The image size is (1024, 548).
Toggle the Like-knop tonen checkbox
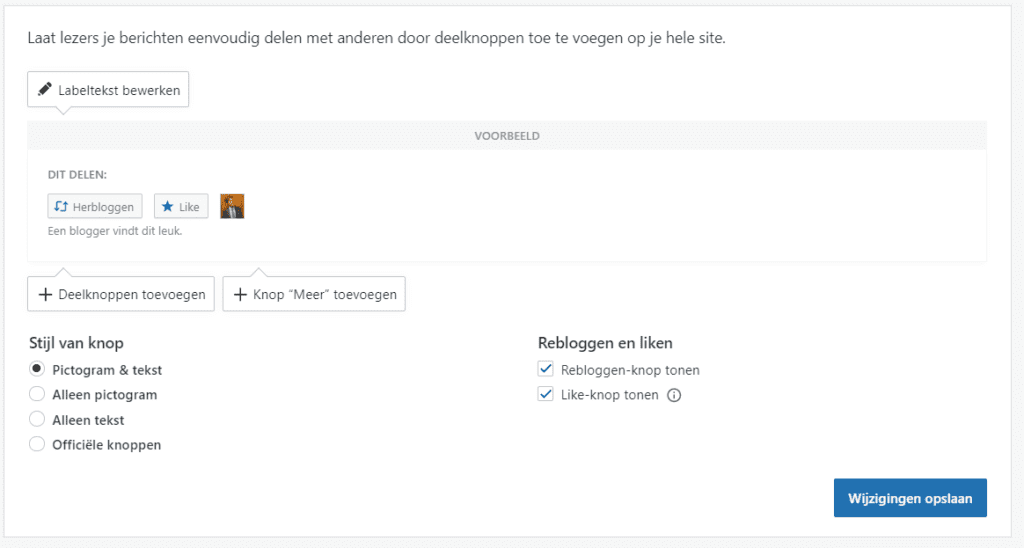pyautogui.click(x=545, y=394)
